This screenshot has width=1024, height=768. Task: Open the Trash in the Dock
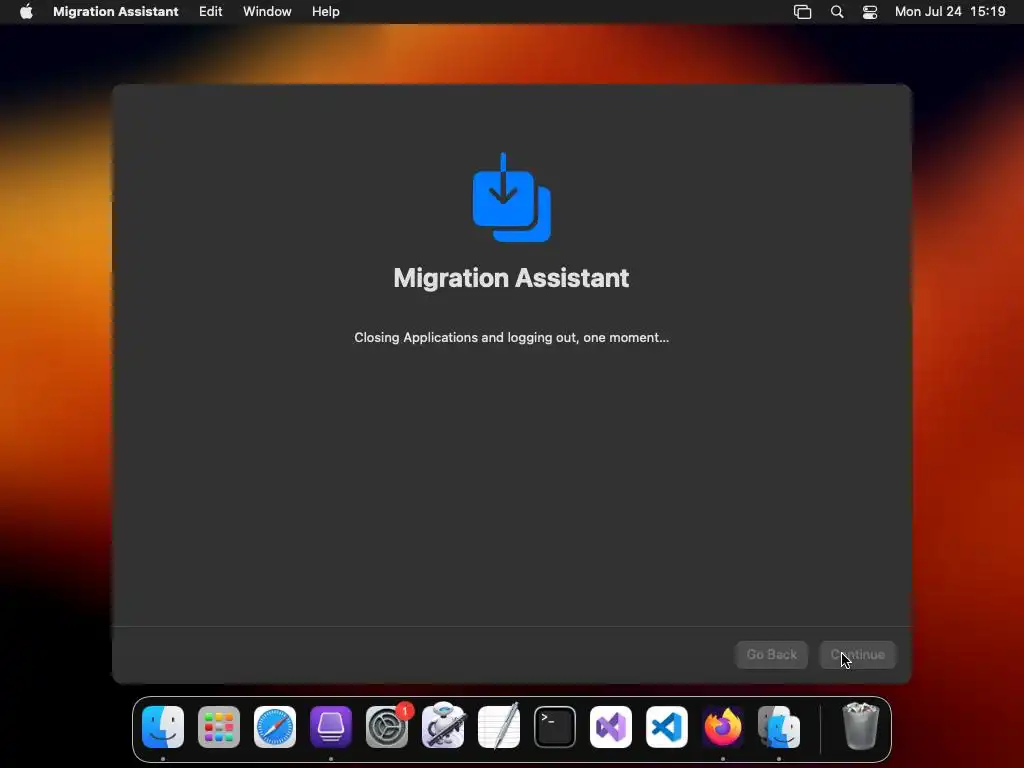[x=861, y=726]
